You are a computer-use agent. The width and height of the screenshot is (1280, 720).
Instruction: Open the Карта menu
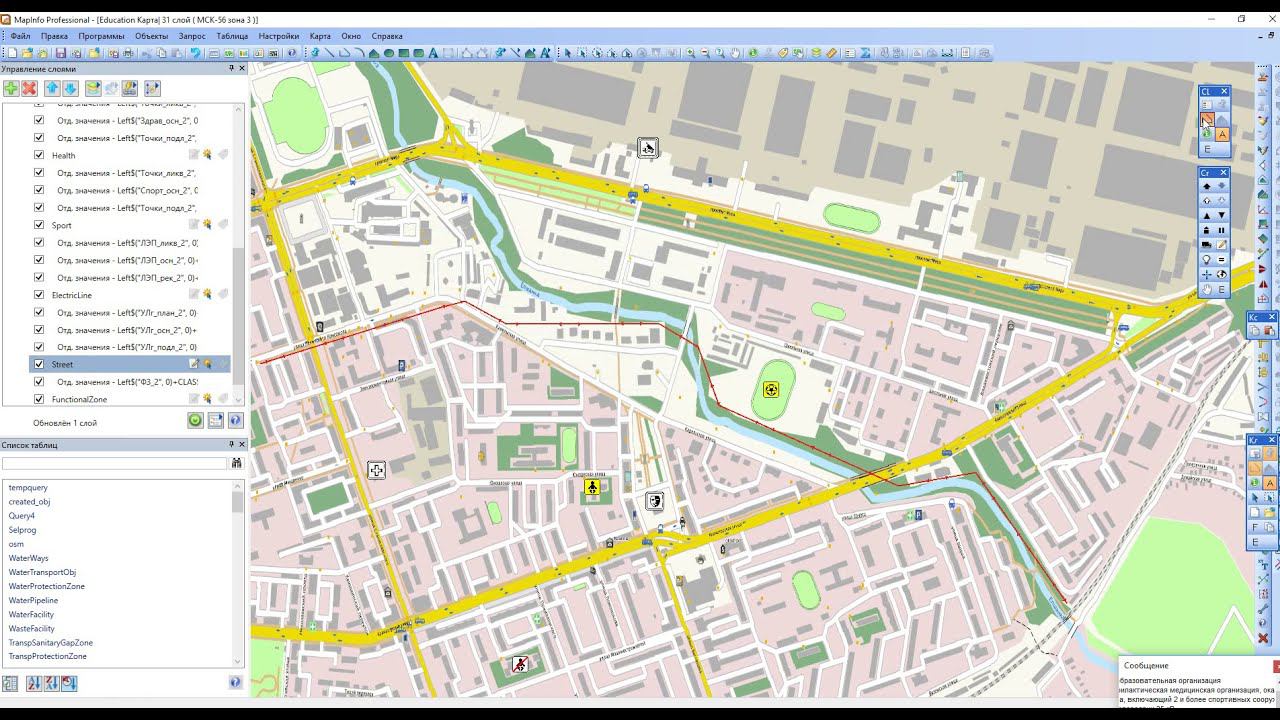320,36
